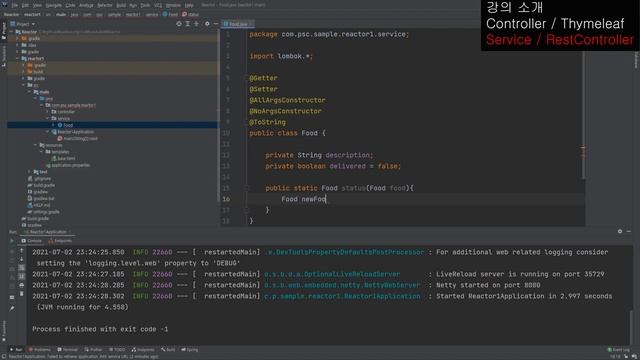Screen dimensions: 640x360
Task: Open Project panel gear settings
Action: click(x=207, y=24)
